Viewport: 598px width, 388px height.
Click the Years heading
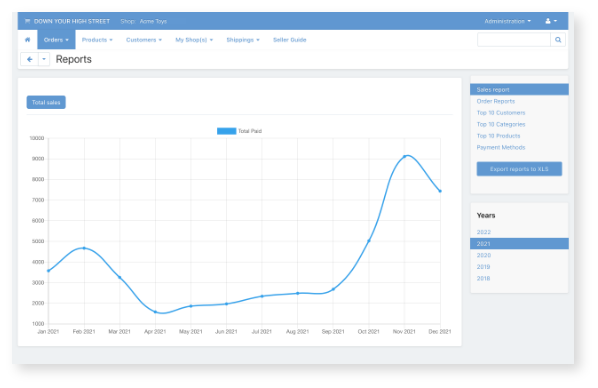click(486, 216)
